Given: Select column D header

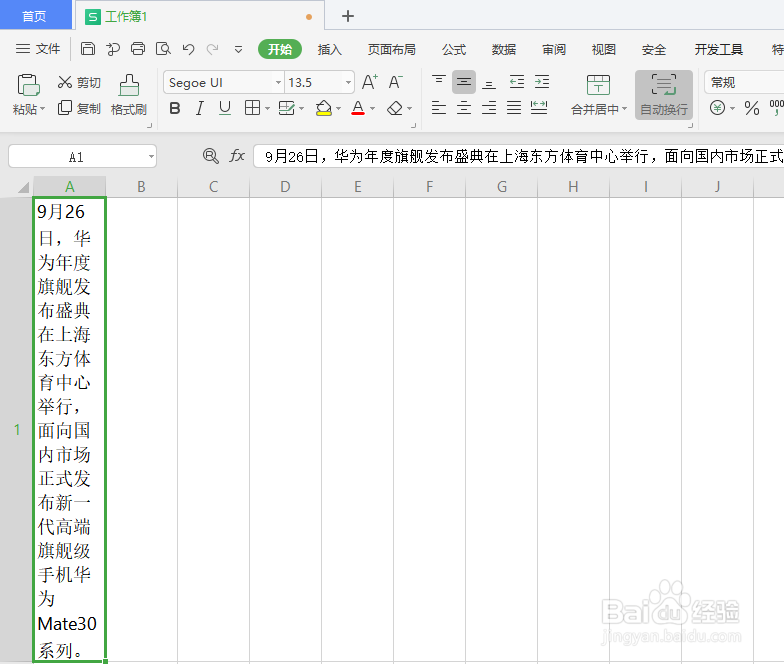Looking at the screenshot, I should pos(285,187).
